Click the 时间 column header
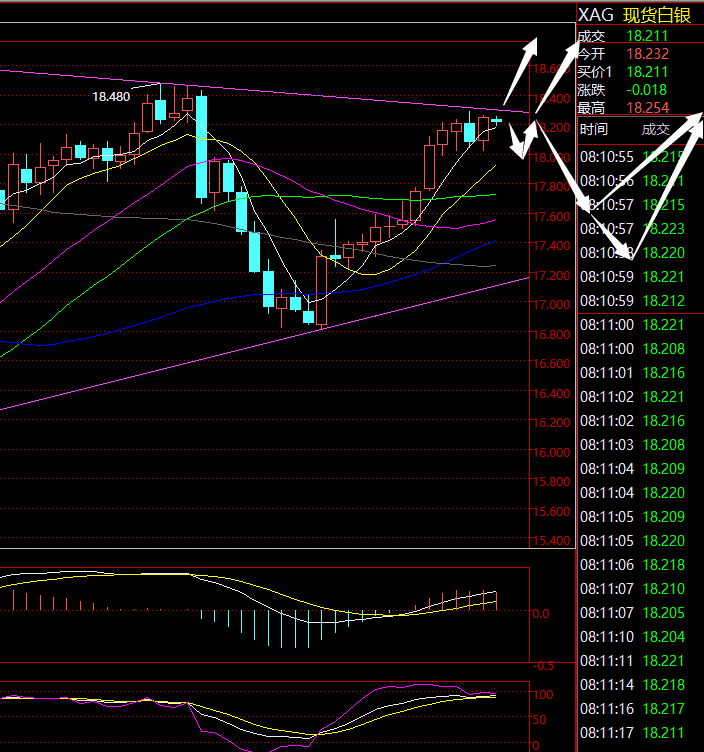The height and width of the screenshot is (752, 704). click(594, 129)
